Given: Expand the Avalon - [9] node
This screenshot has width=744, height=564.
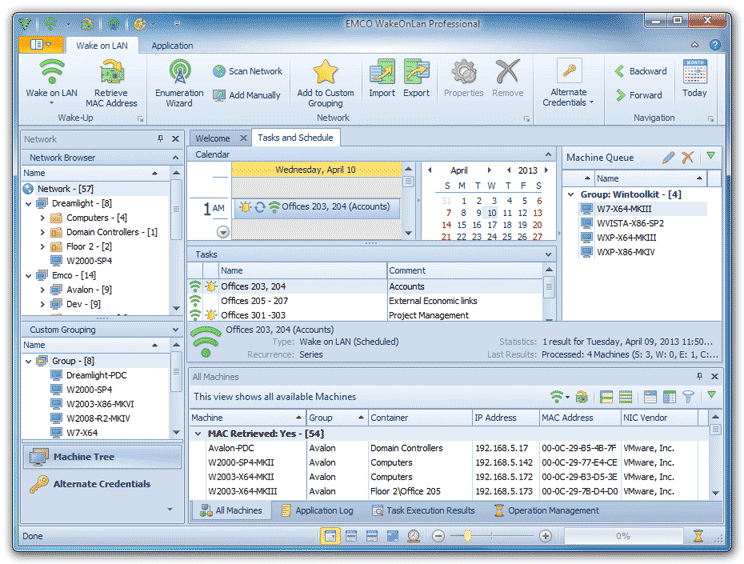Looking at the screenshot, I should pos(42,290).
